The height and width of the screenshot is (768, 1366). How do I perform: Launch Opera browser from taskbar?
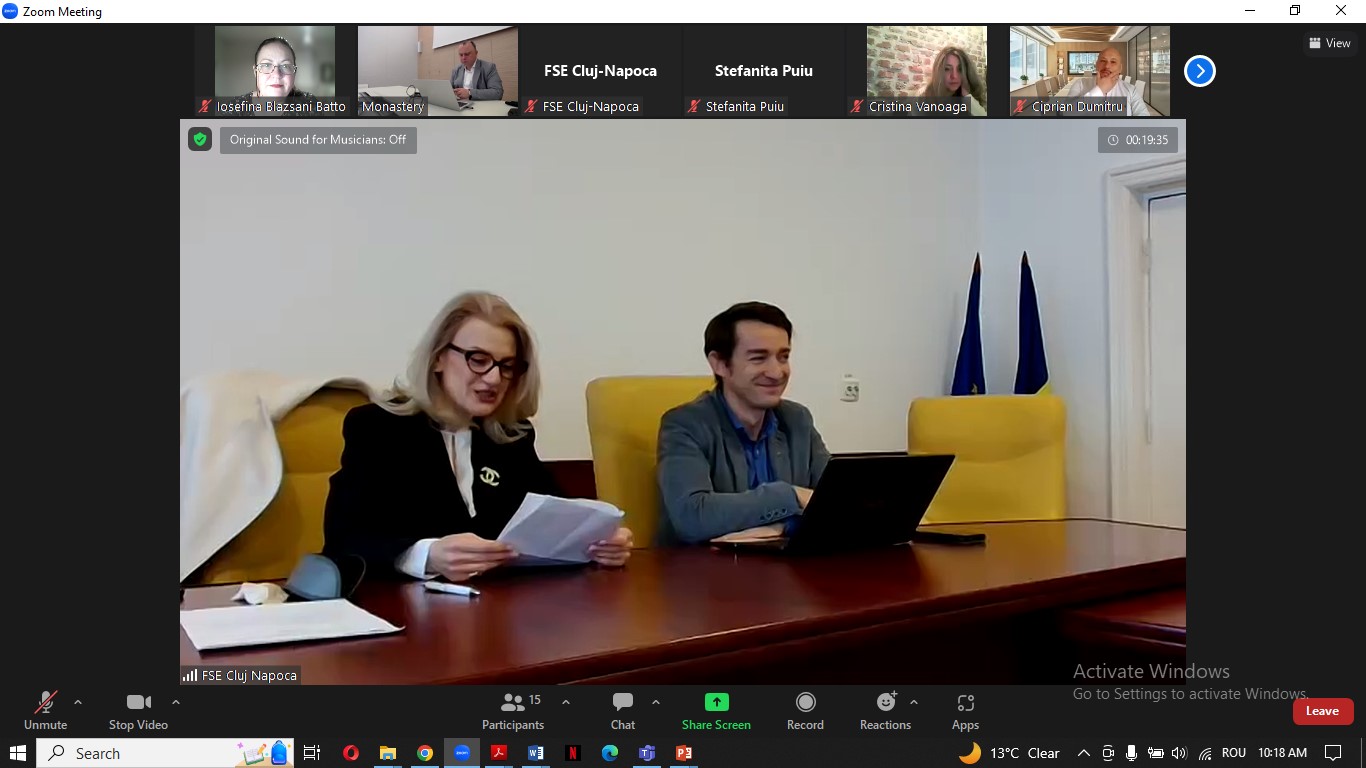pyautogui.click(x=350, y=753)
